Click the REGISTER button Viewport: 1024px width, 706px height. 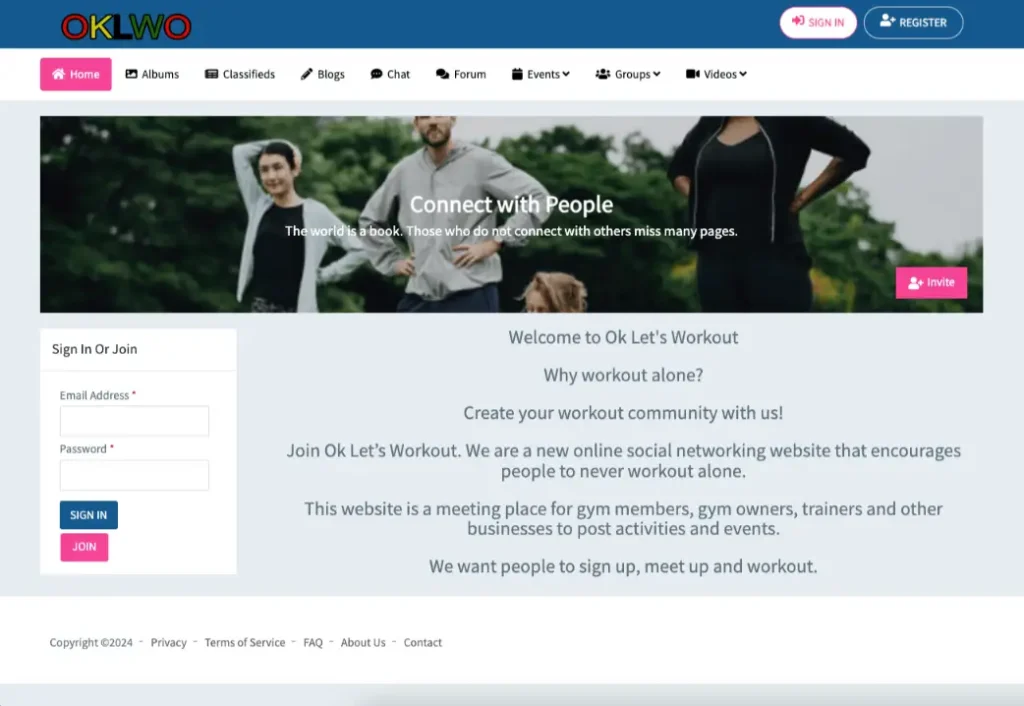tap(913, 22)
